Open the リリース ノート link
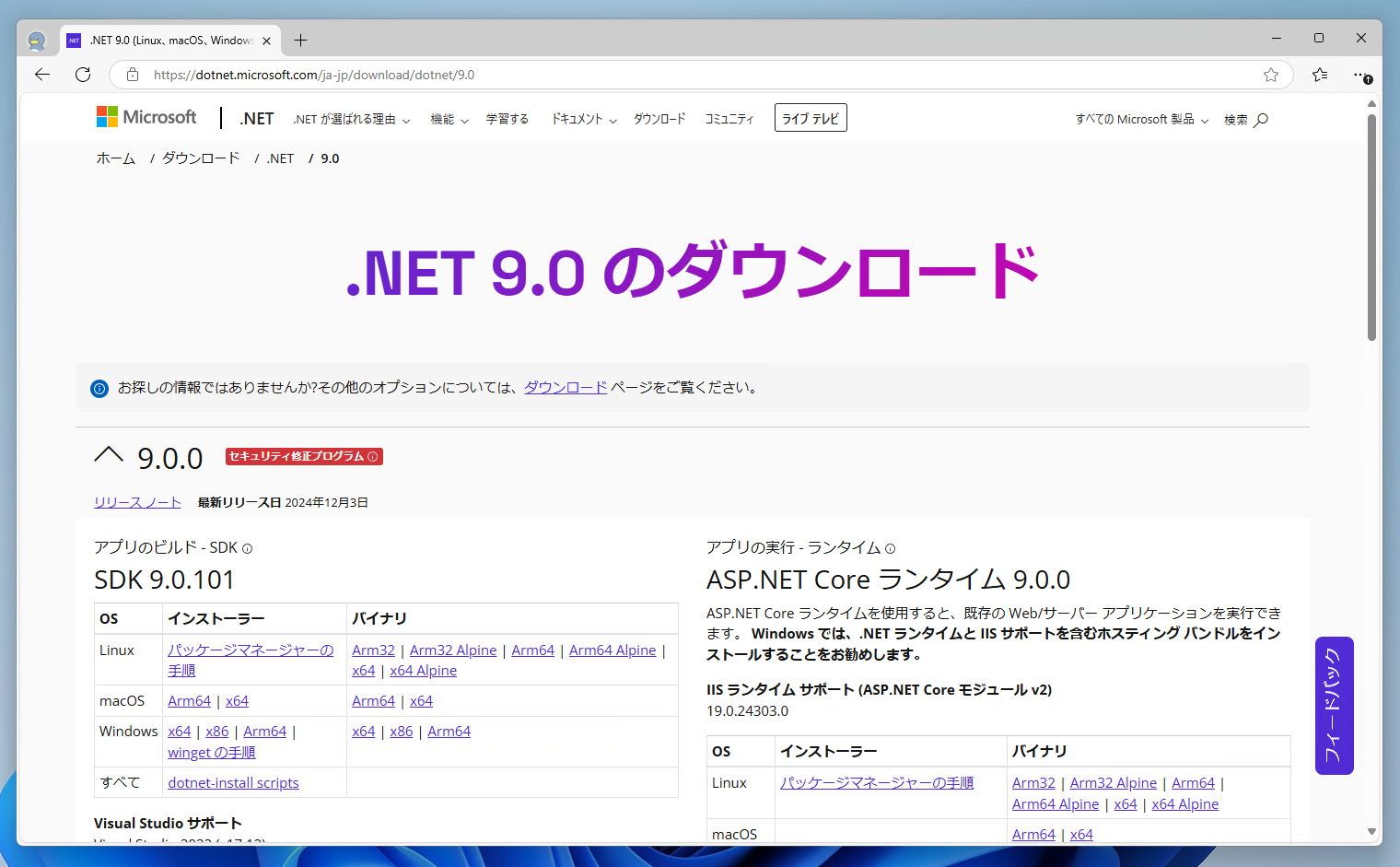Screen dimensions: 1400x867 137,502
